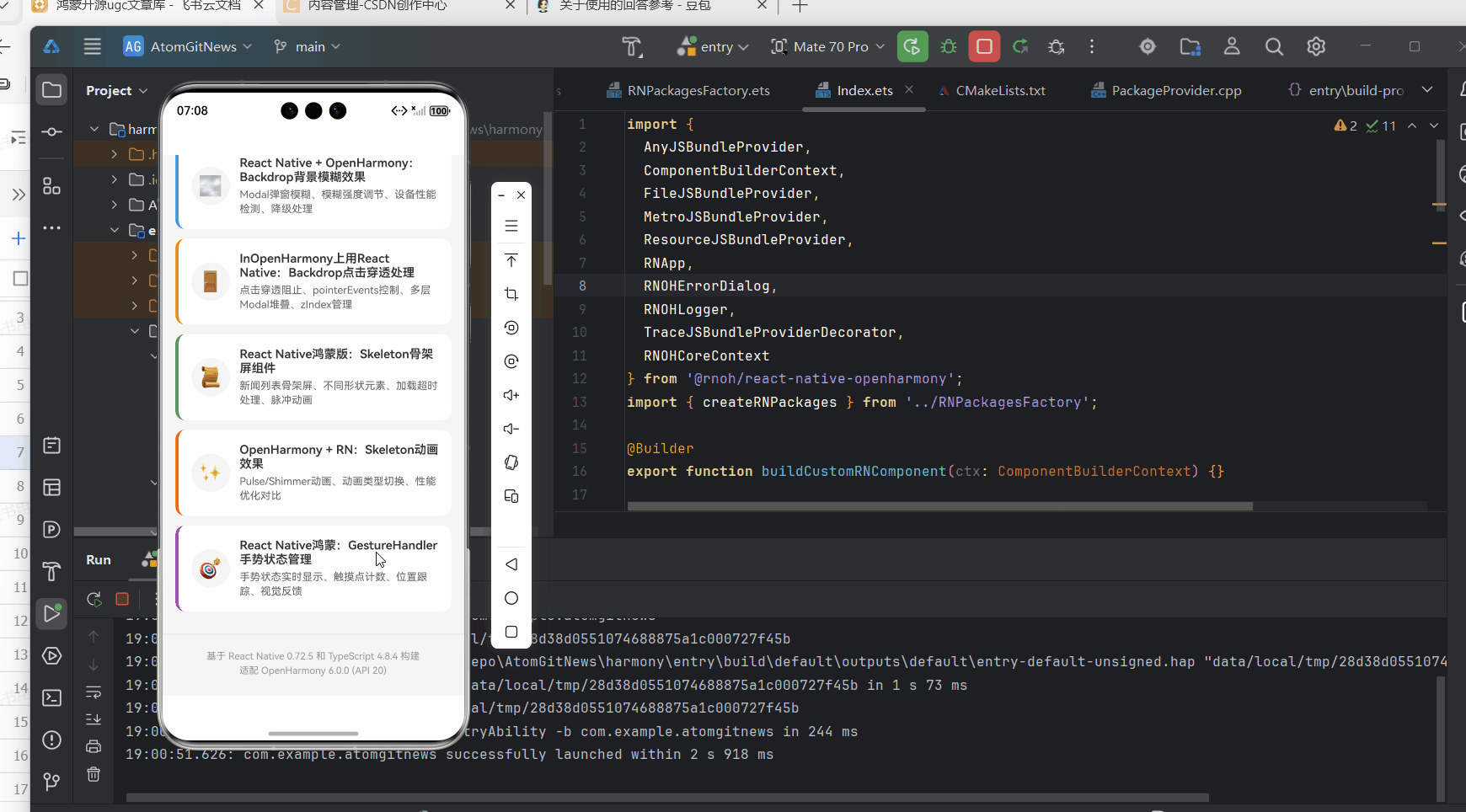The width and height of the screenshot is (1466, 812).
Task: Open the Terminal tool window
Action: click(51, 697)
